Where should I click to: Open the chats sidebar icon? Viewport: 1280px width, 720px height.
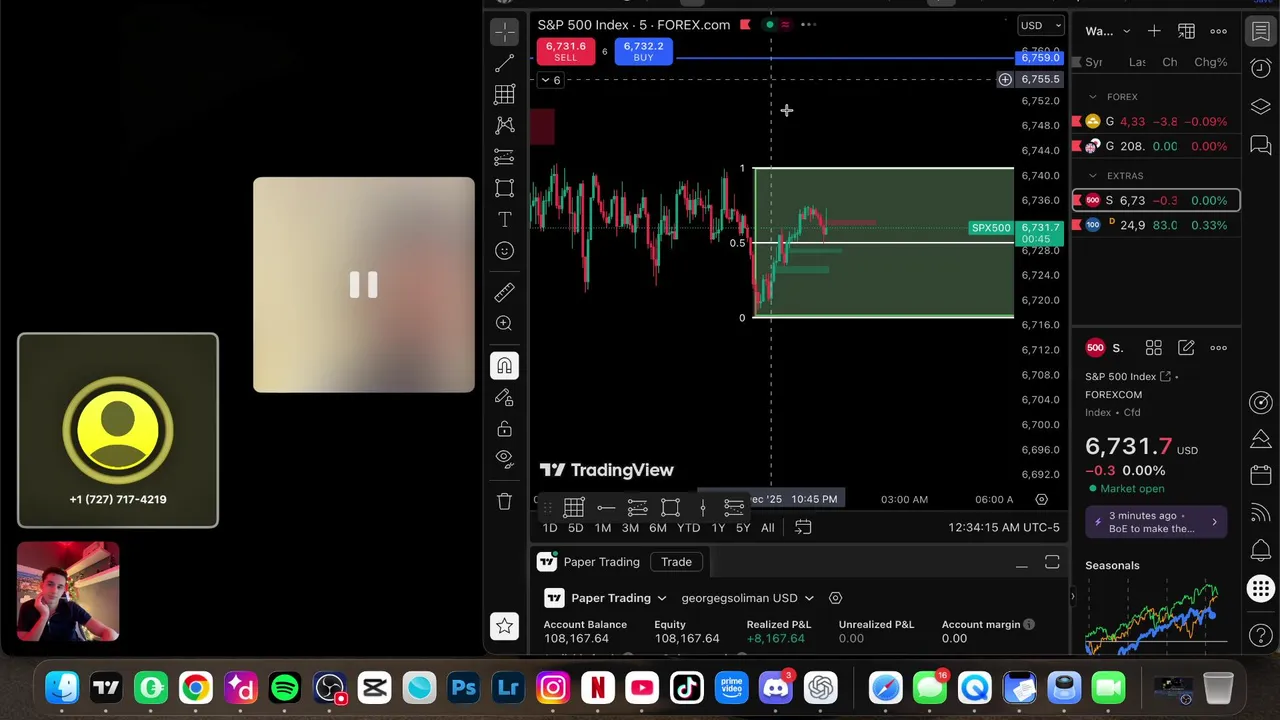point(1260,146)
